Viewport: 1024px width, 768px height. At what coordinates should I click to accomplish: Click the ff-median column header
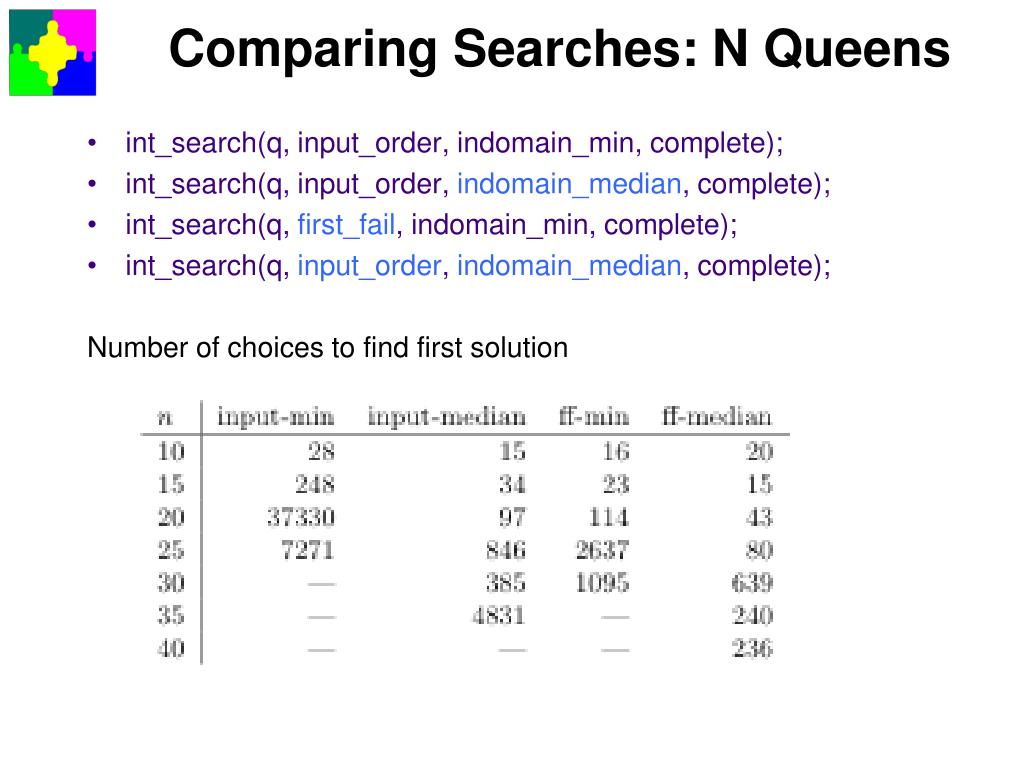pos(716,416)
